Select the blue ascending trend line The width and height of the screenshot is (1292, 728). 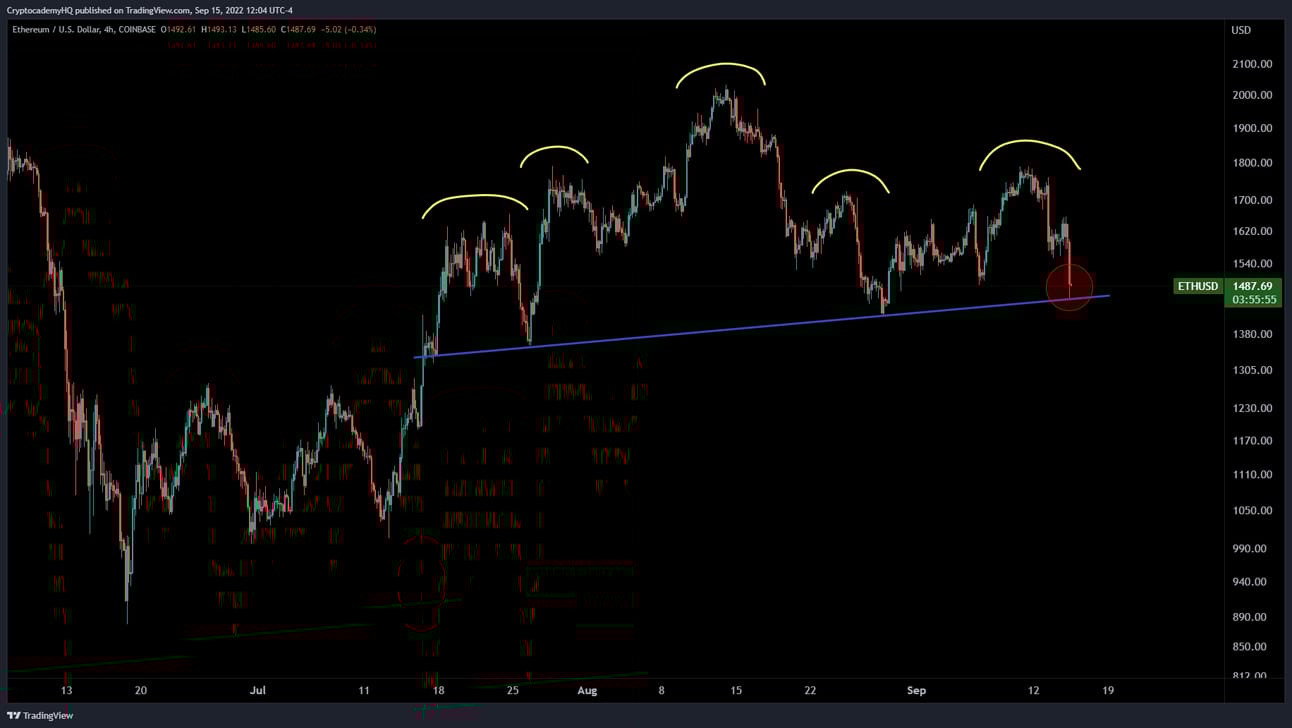pos(762,326)
